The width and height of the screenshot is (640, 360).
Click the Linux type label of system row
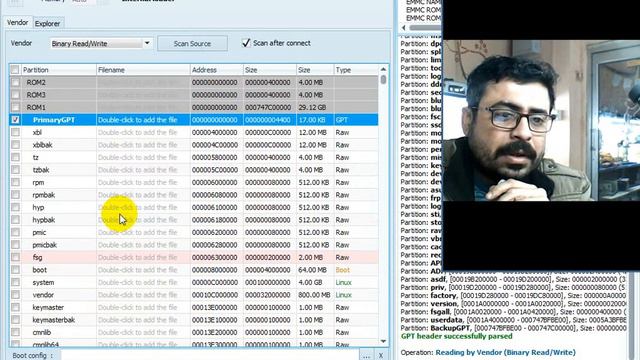coord(344,282)
